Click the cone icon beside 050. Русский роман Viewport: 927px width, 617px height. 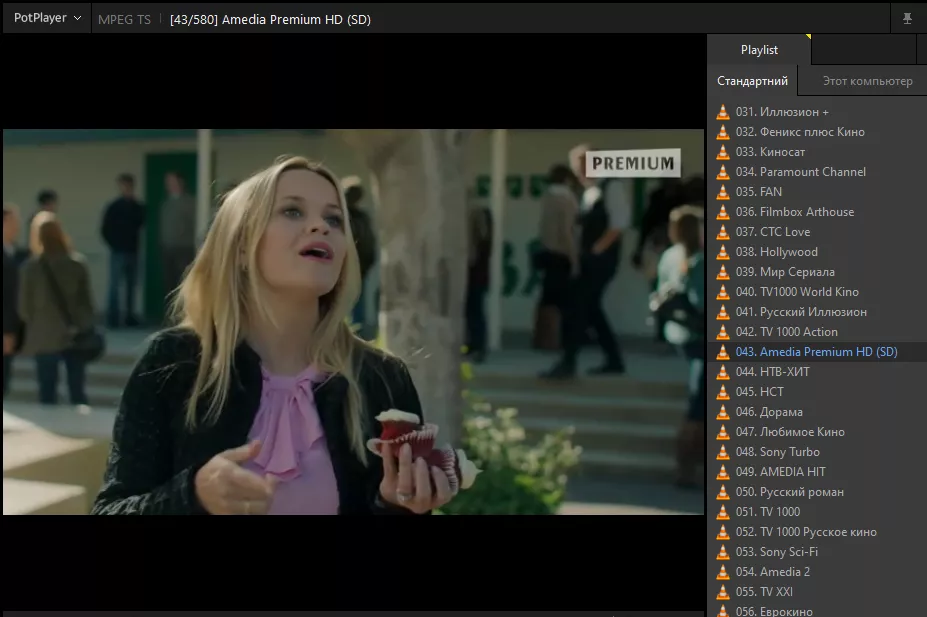coord(722,492)
